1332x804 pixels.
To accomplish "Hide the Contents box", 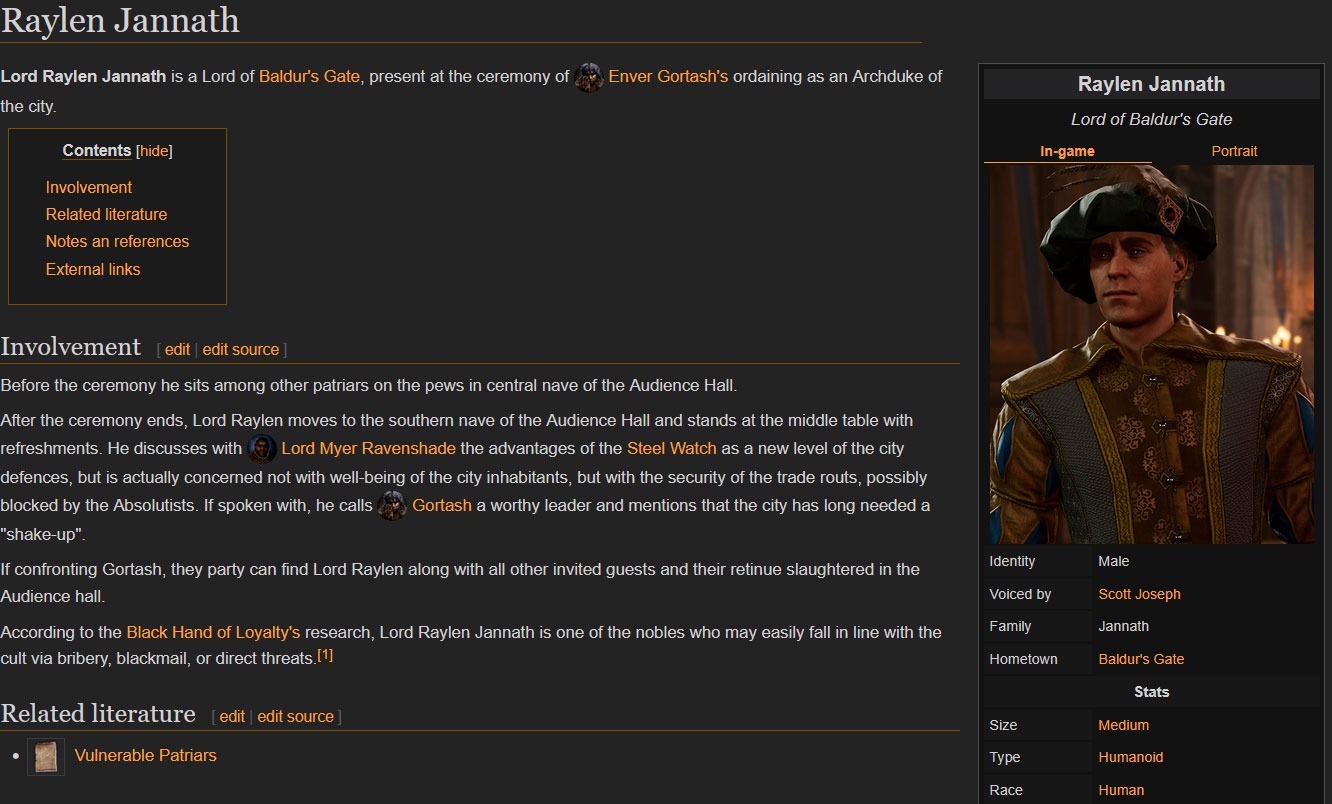I will coord(154,151).
